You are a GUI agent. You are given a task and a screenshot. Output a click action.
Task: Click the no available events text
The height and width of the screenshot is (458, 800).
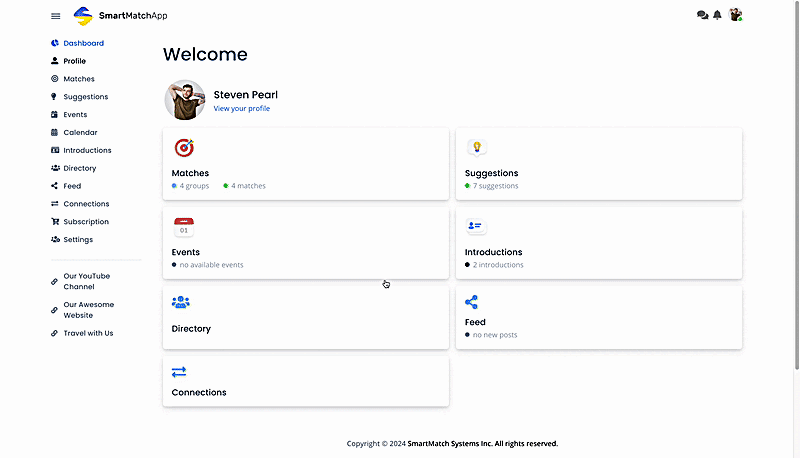point(211,265)
